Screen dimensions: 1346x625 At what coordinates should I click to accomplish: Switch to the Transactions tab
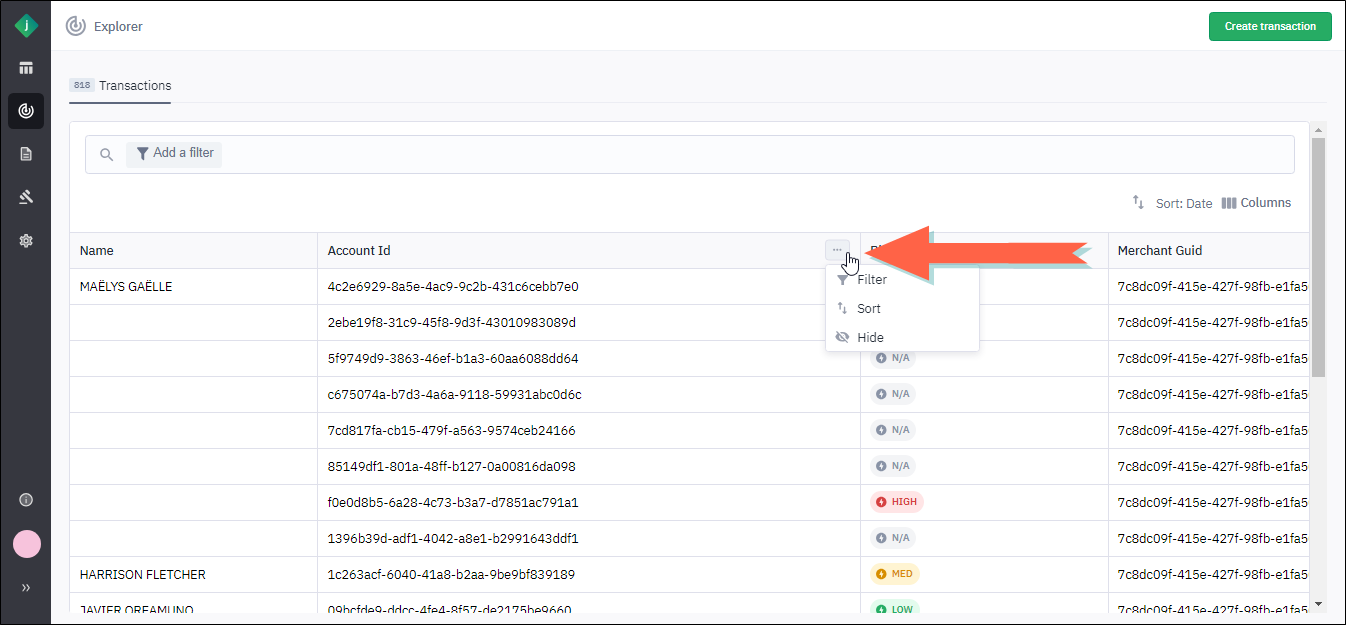tap(121, 86)
